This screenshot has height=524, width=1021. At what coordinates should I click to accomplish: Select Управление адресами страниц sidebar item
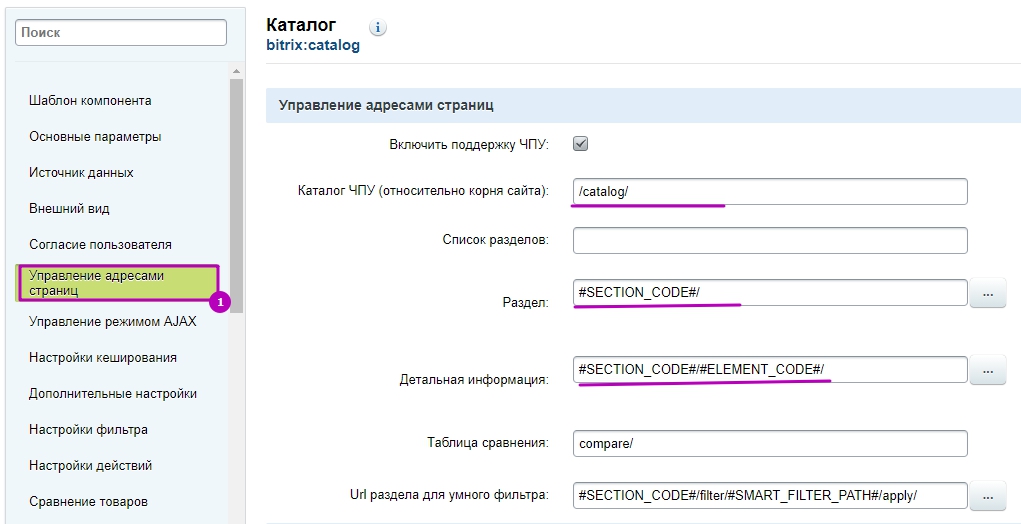click(118, 283)
